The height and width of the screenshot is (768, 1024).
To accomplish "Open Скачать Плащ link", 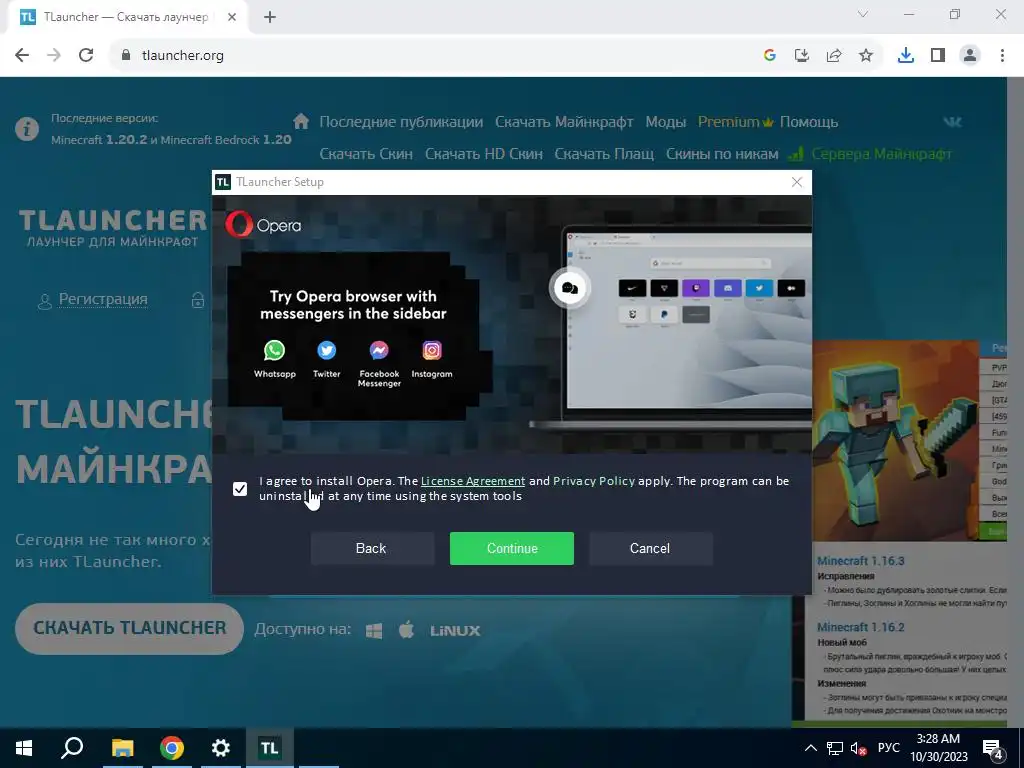I will [604, 154].
